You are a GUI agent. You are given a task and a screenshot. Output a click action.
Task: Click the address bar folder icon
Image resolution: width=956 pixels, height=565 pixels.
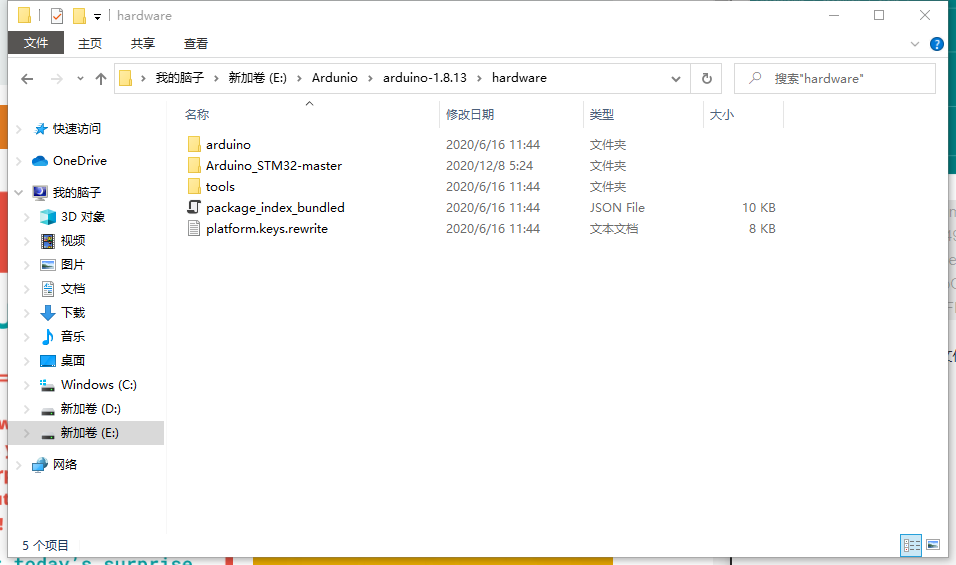(126, 78)
